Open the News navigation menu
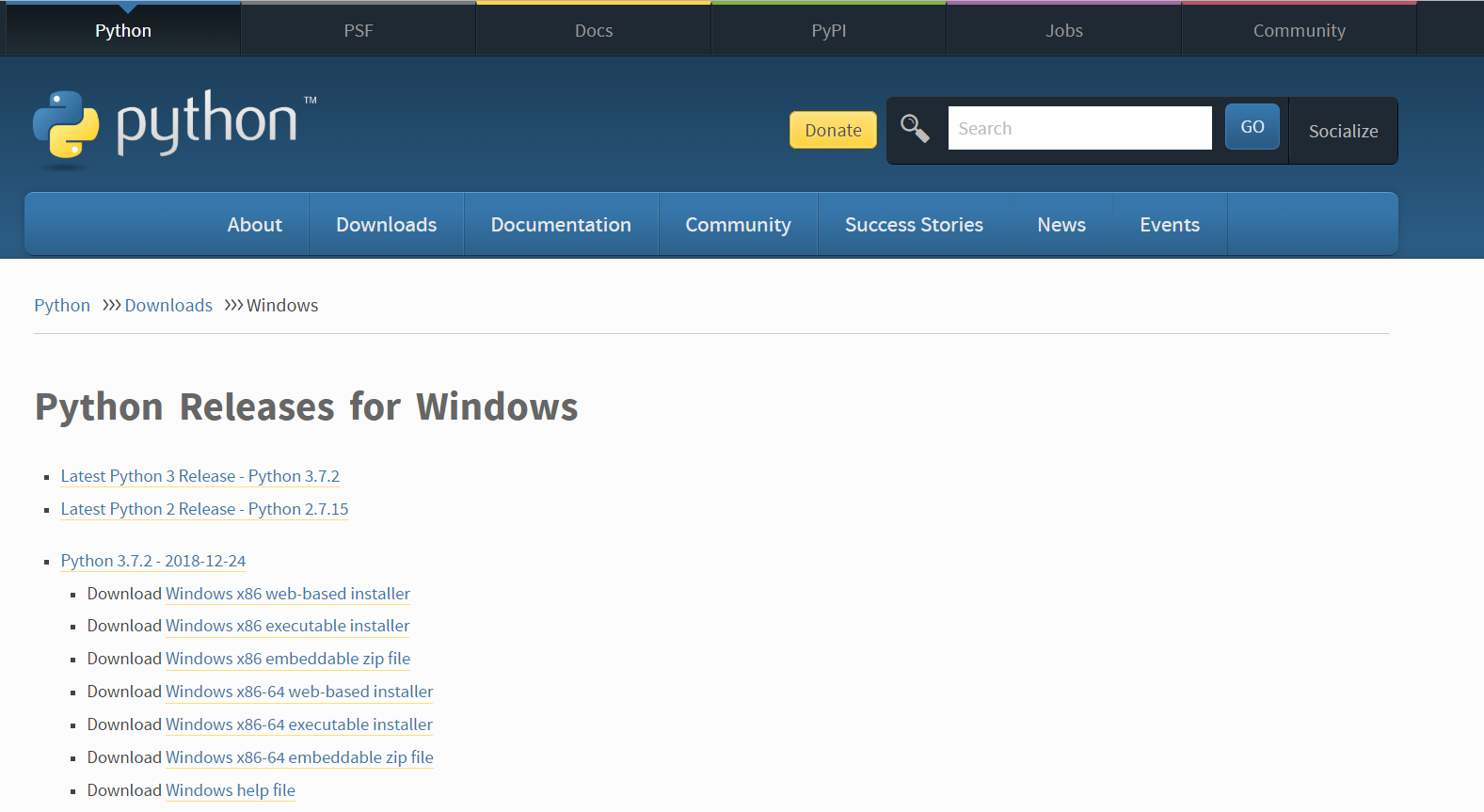 pyautogui.click(x=1061, y=224)
